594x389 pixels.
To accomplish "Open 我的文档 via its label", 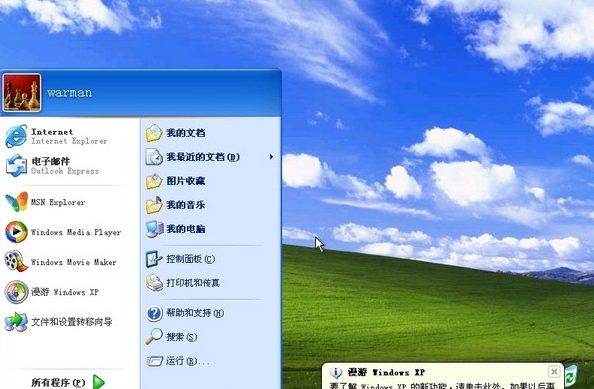I will [186, 133].
